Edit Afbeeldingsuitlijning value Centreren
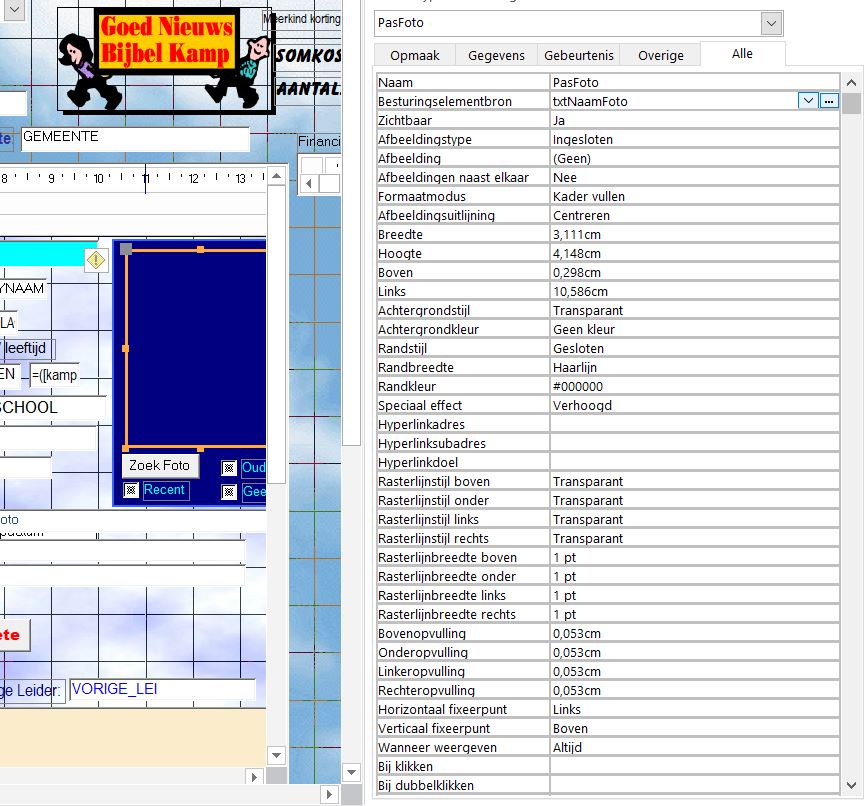This screenshot has width=864, height=806. point(694,215)
